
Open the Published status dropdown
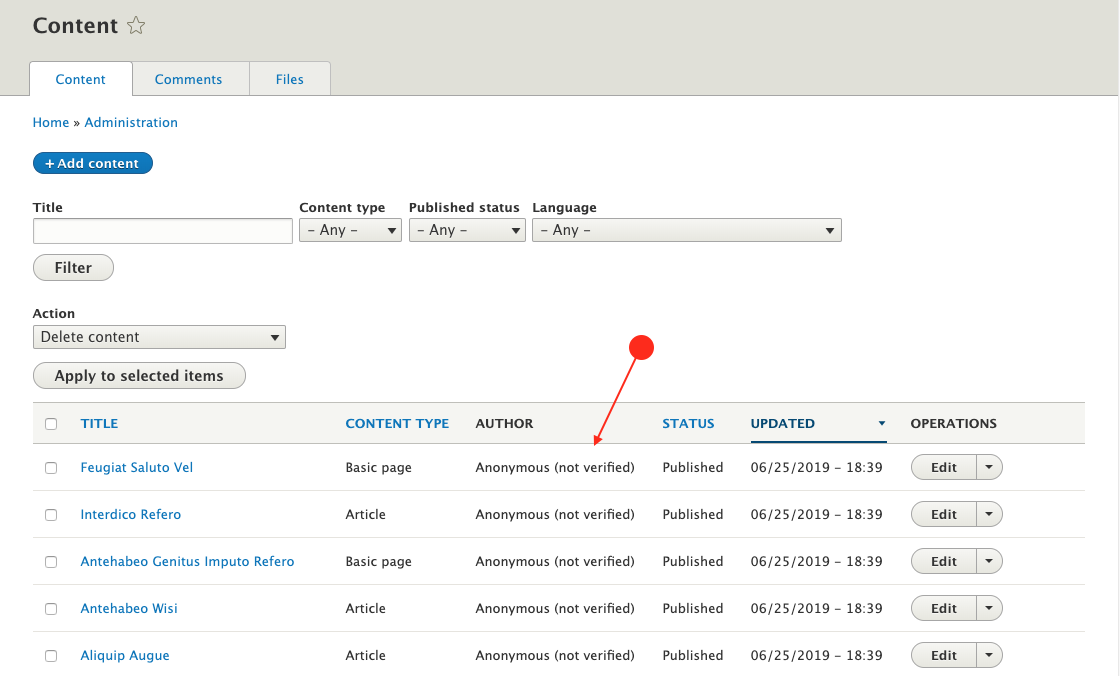pos(467,229)
